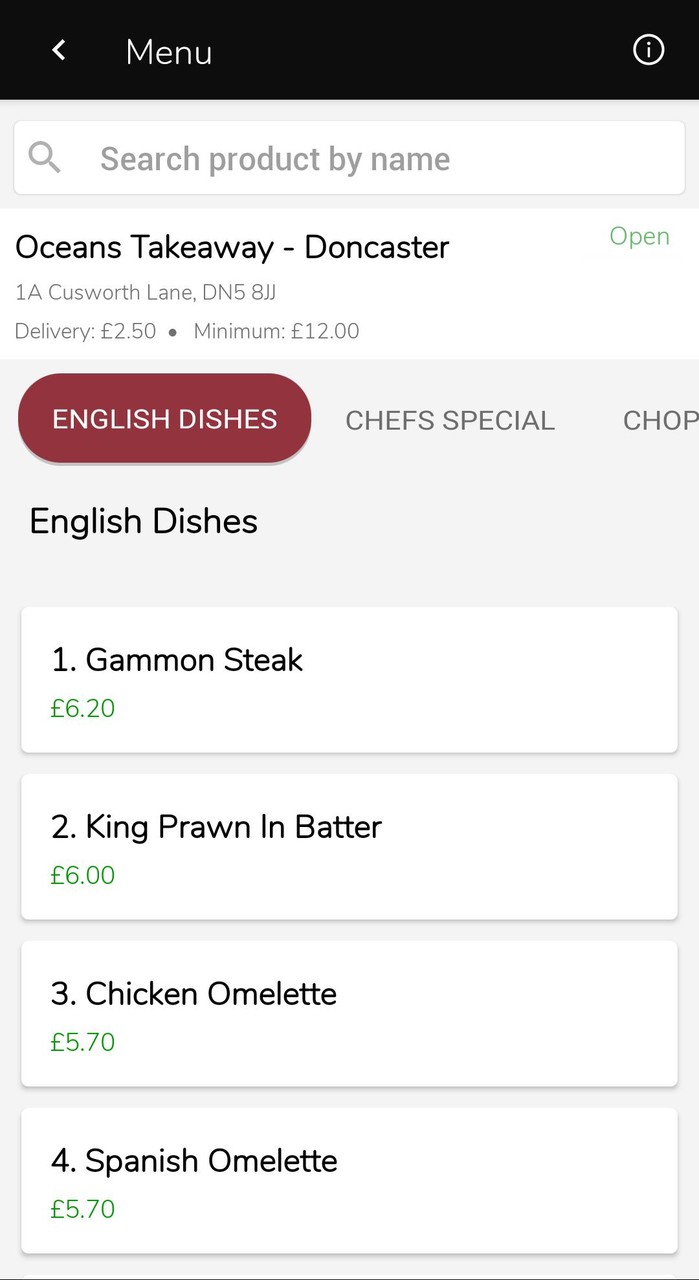
Task: Click the Minimum £12.00 order text
Action: coord(276,332)
